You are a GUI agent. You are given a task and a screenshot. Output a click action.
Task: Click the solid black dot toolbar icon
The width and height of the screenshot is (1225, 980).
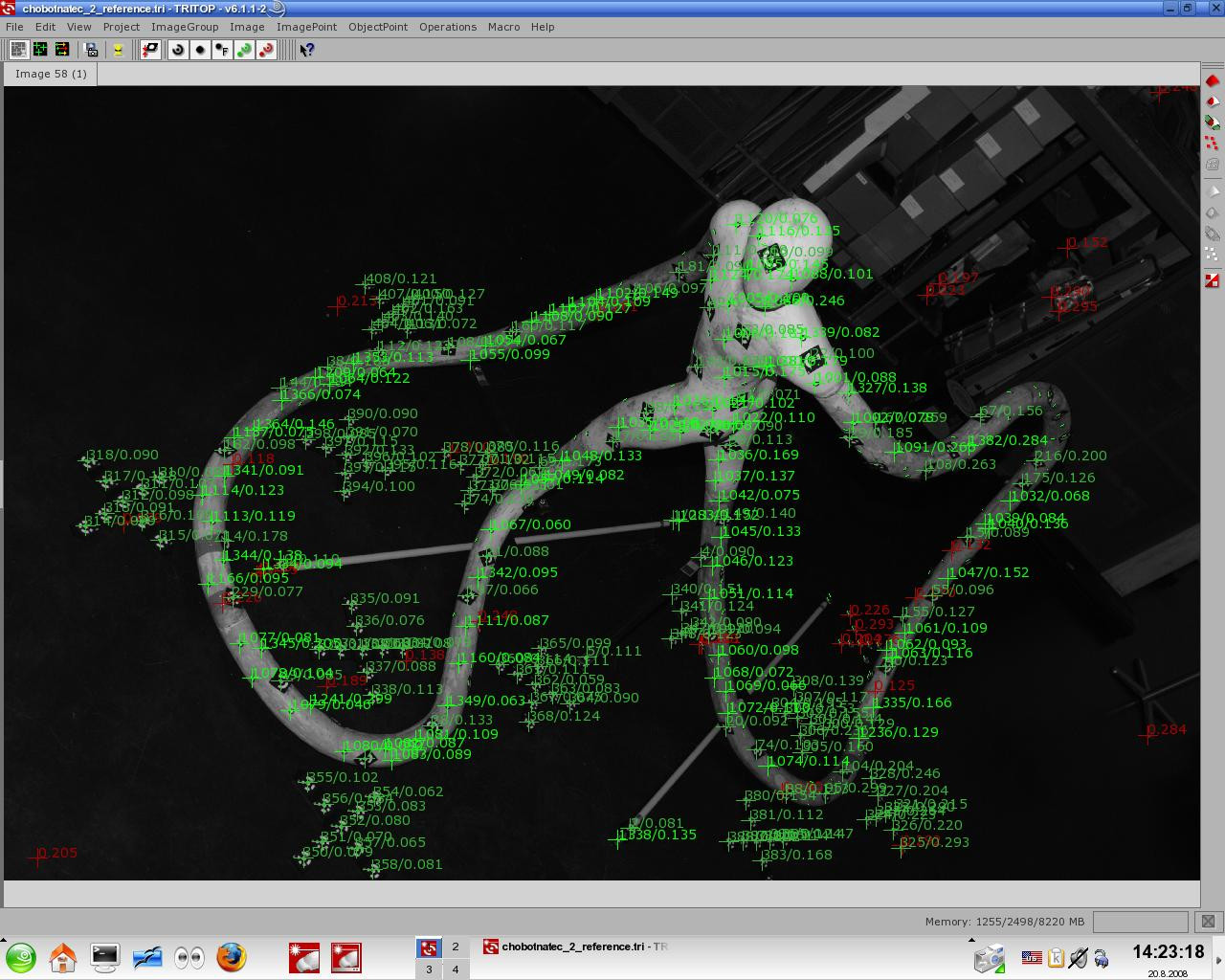[x=200, y=50]
